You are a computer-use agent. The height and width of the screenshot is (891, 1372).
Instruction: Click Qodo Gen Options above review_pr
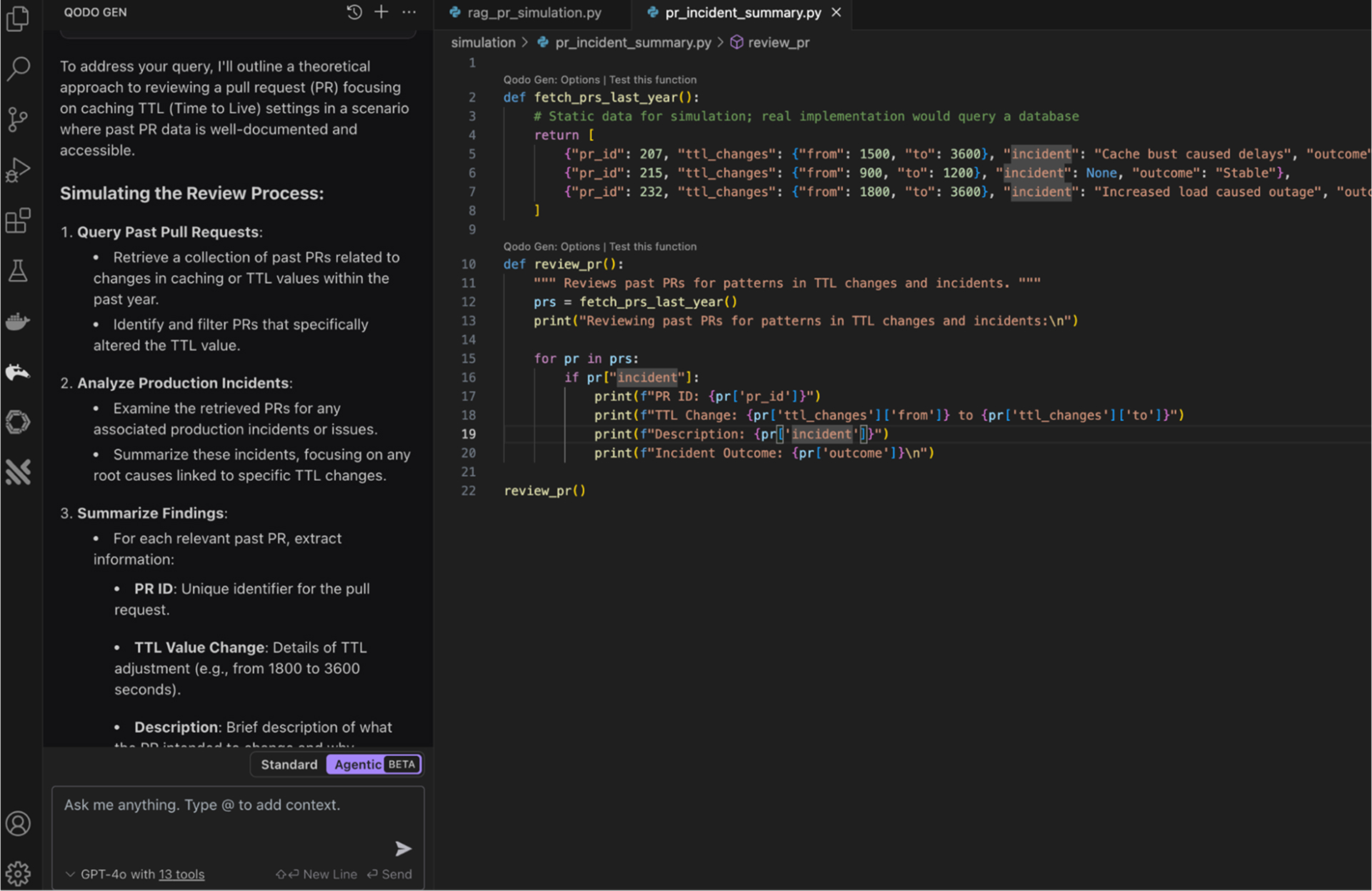point(551,247)
